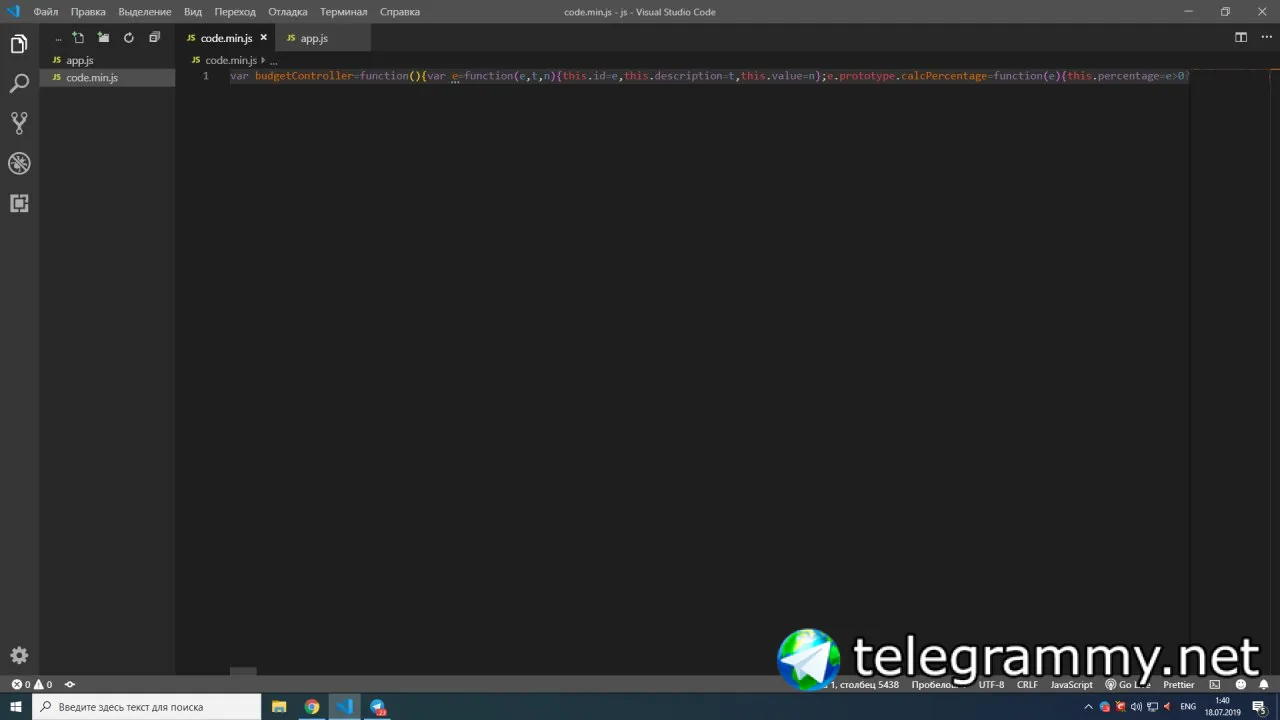Change the Пробелов indentation setting
This screenshot has height=720, width=1280.
click(x=938, y=685)
